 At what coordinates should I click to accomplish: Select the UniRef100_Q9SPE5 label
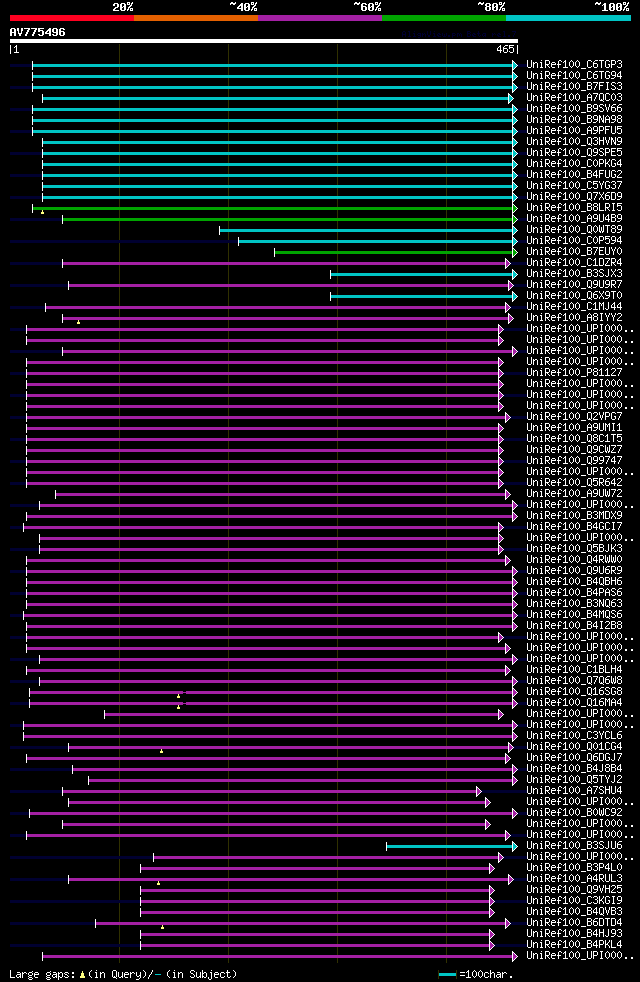coord(574,153)
